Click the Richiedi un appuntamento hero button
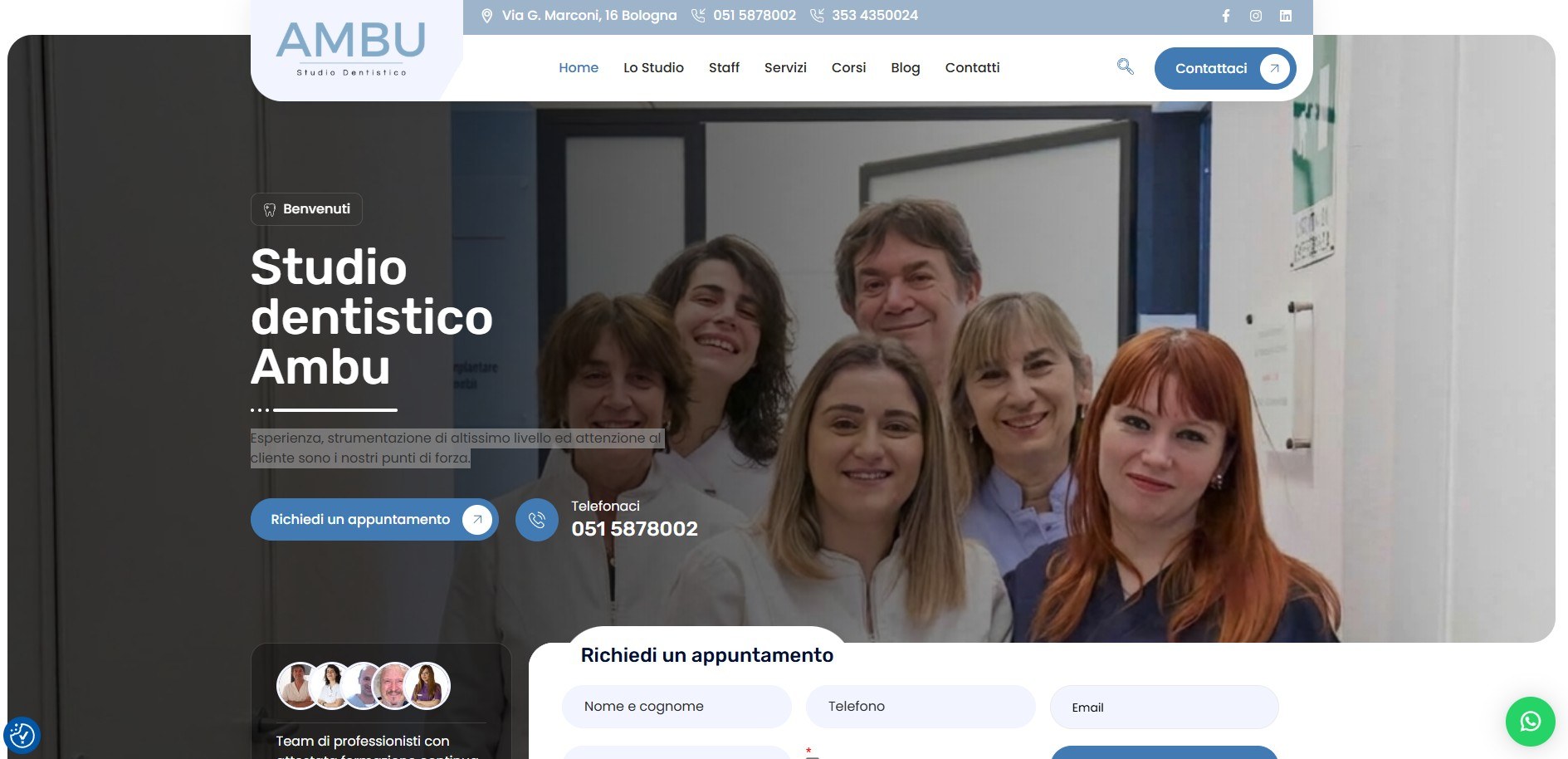The image size is (1568, 759). (x=374, y=520)
